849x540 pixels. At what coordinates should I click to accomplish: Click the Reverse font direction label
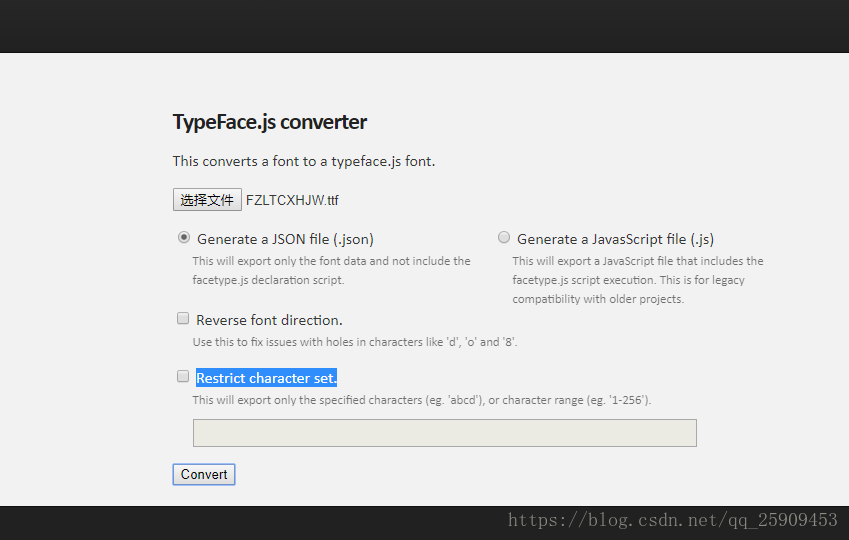[x=269, y=320]
